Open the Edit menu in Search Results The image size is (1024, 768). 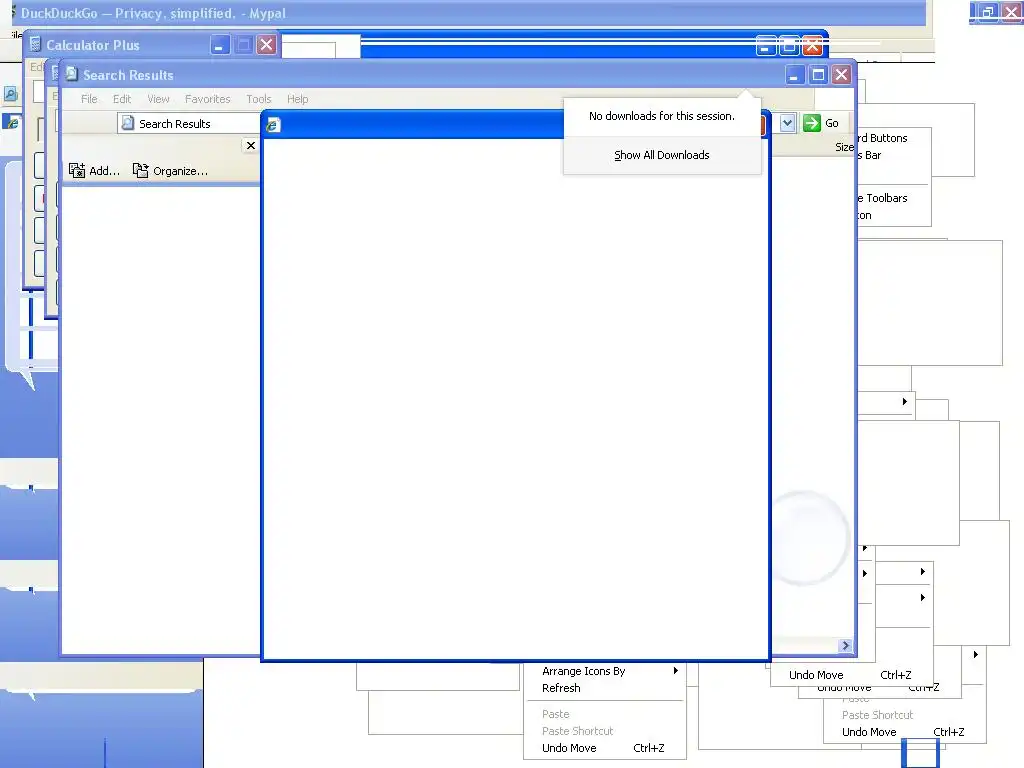tap(121, 99)
